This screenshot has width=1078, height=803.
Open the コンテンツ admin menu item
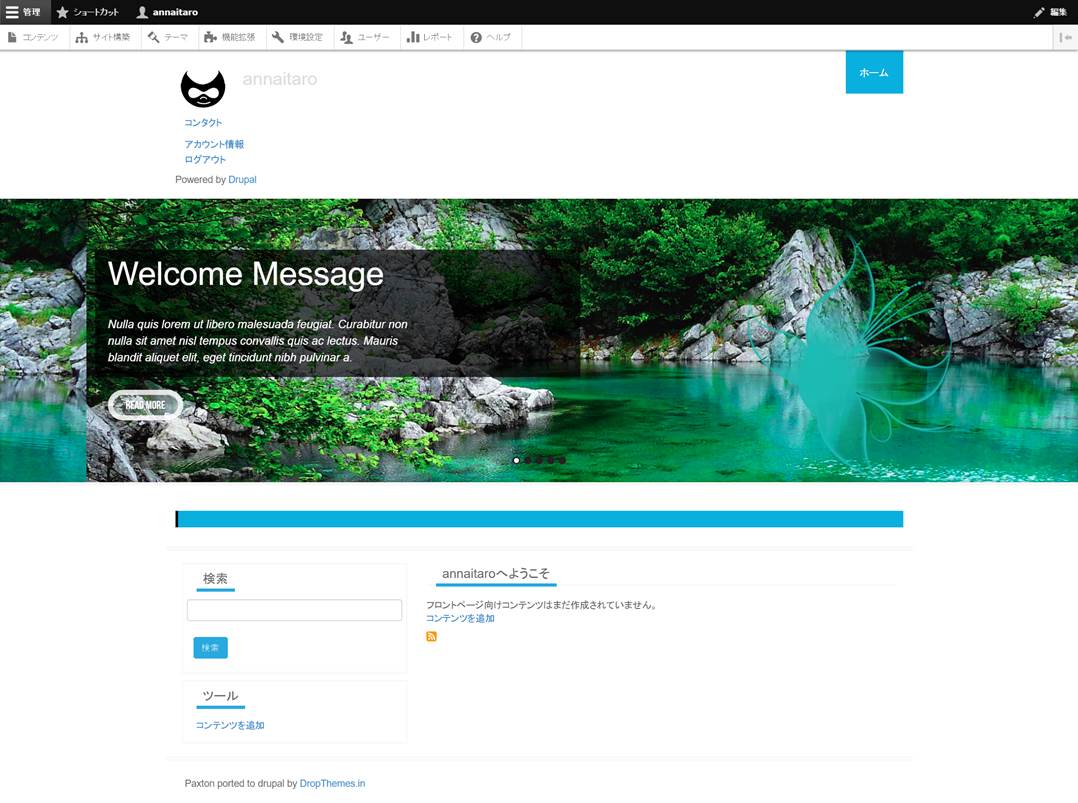pos(34,37)
